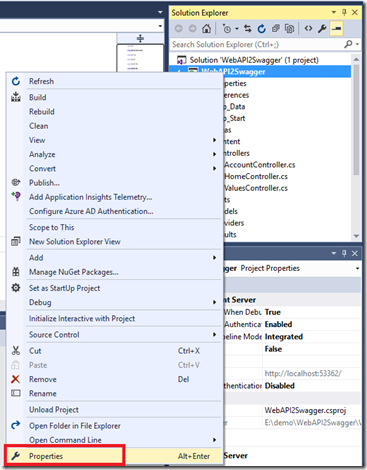
Task: Expand the Open Command Line submenu
Action: click(x=114, y=440)
